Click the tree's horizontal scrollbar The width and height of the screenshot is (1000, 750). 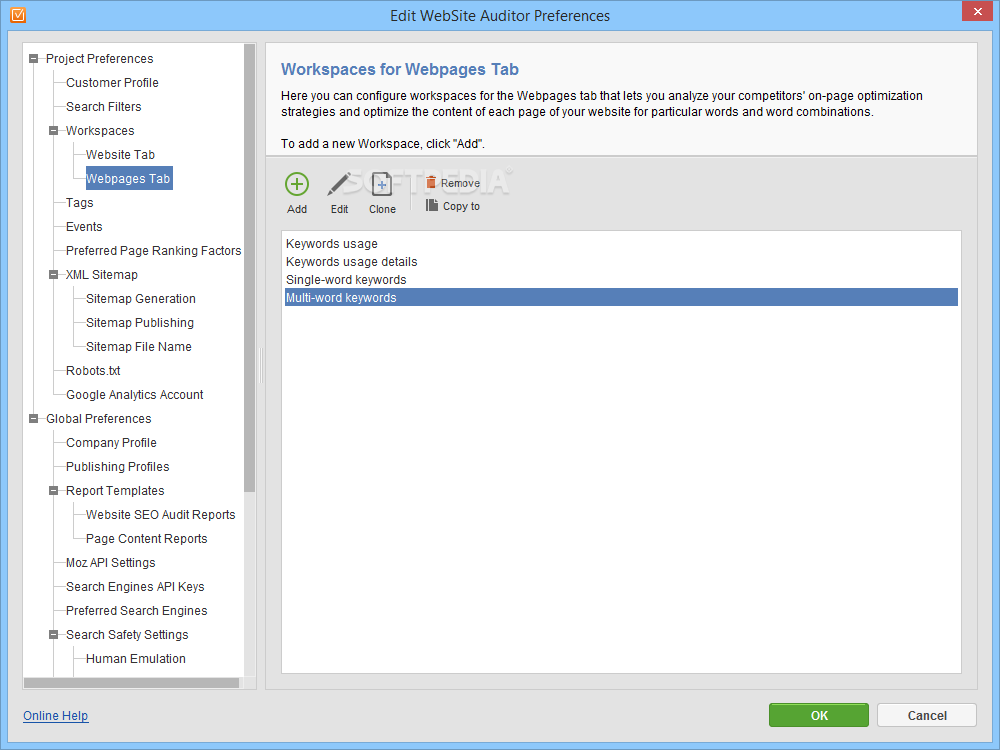pyautogui.click(x=131, y=683)
